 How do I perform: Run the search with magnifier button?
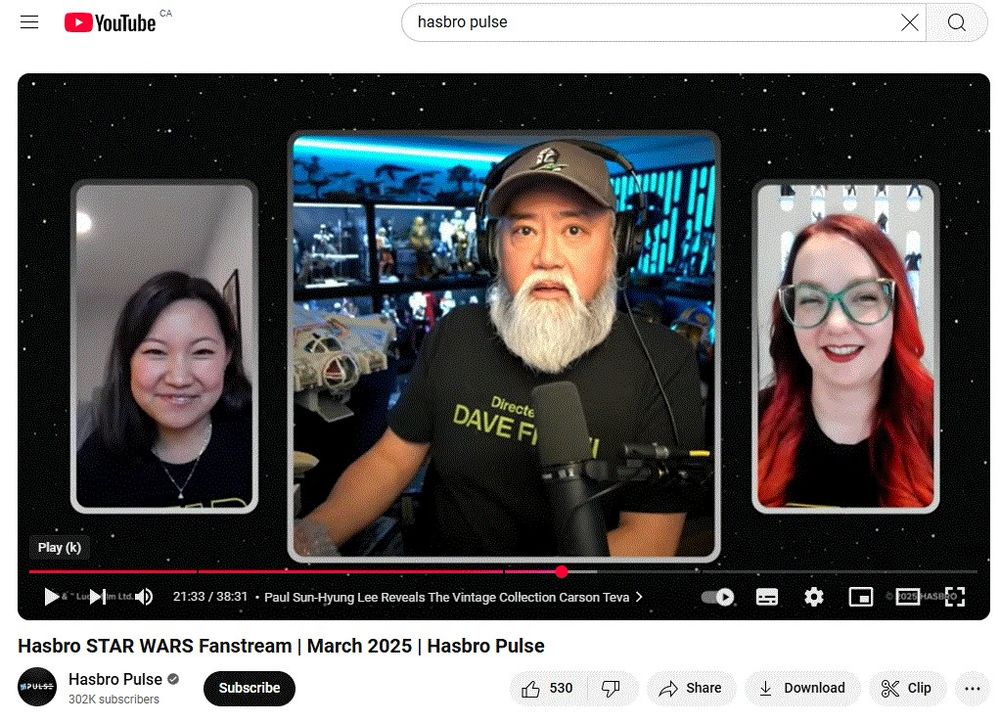click(956, 22)
